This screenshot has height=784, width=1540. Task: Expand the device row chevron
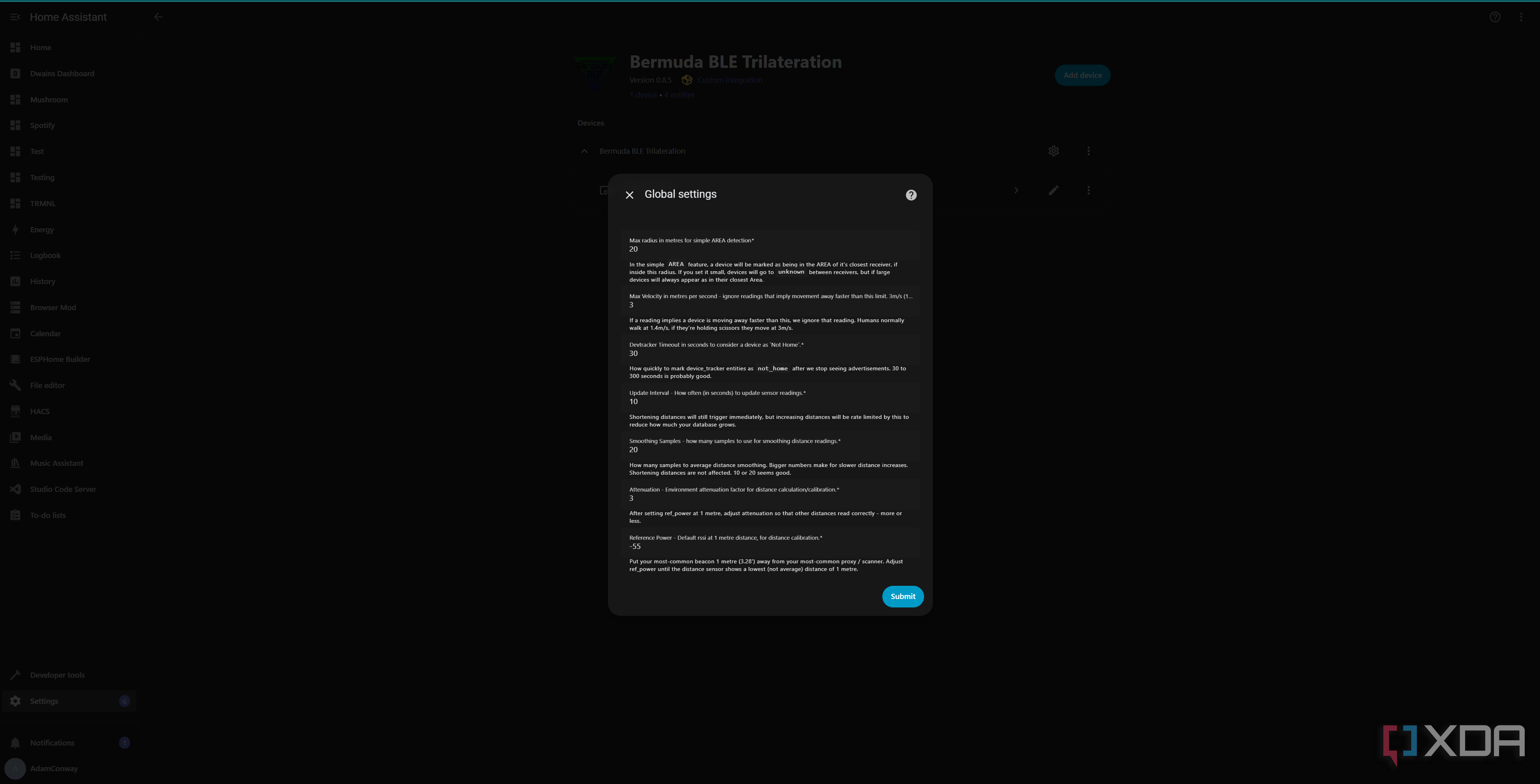(x=1016, y=190)
